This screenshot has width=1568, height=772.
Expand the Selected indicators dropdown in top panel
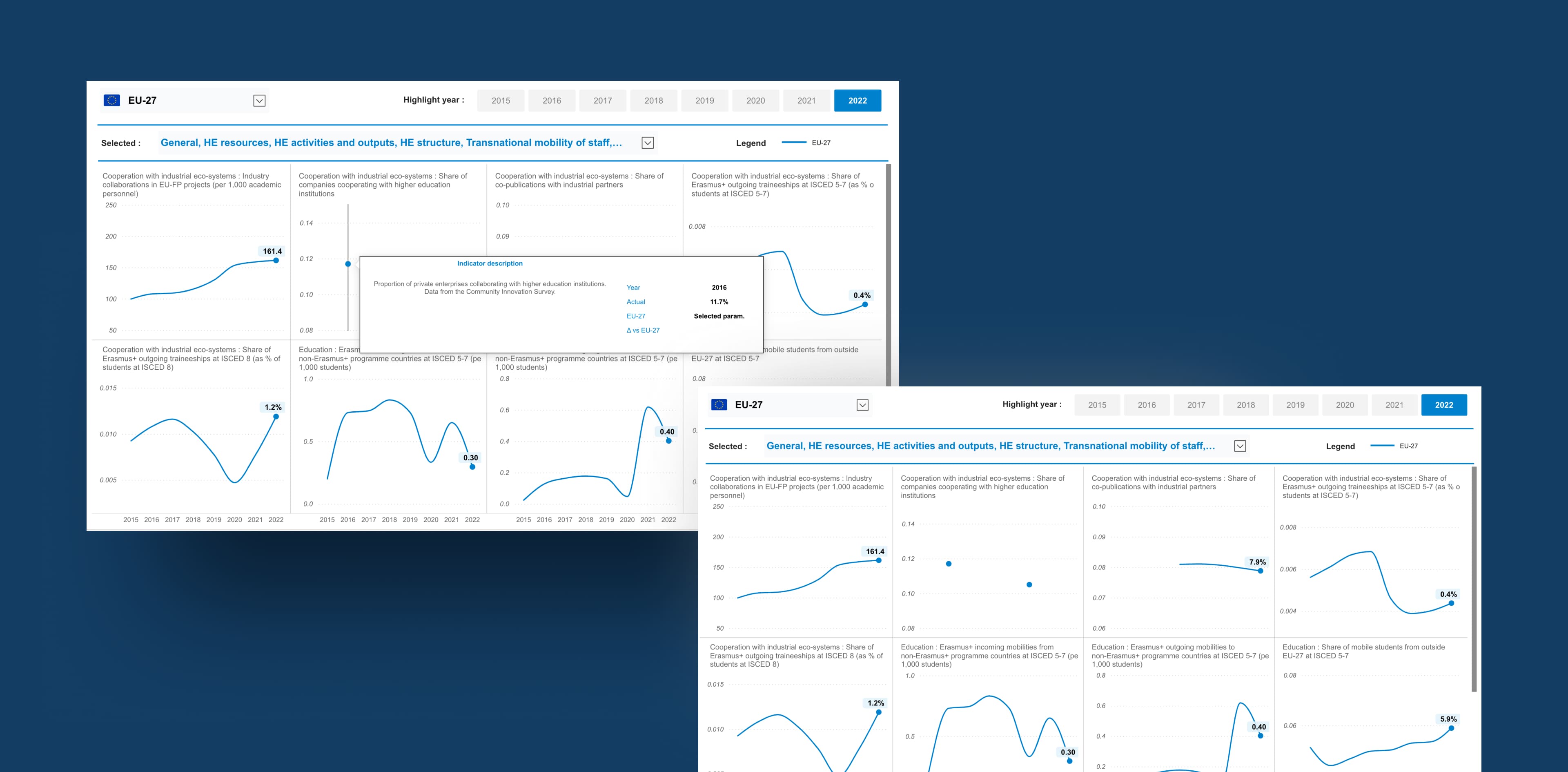[x=648, y=143]
